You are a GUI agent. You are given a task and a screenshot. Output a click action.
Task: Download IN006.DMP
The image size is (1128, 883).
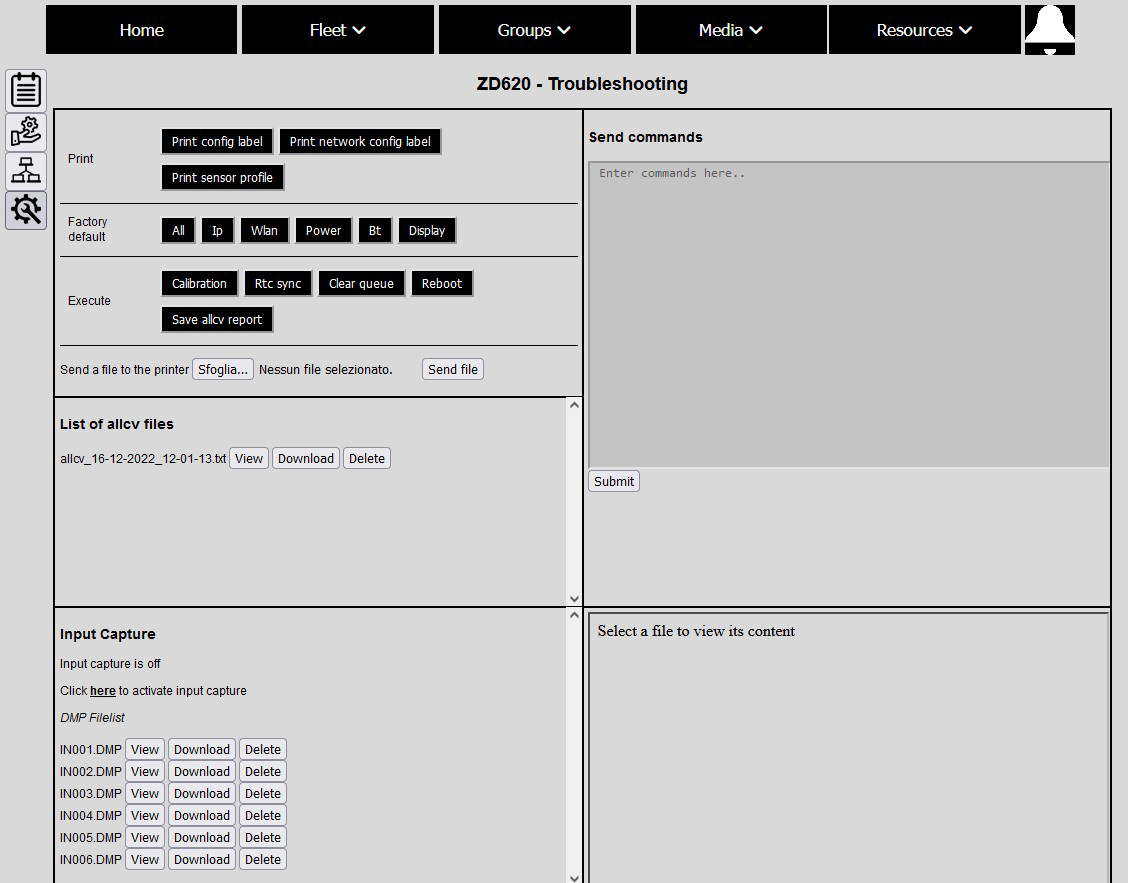(x=201, y=859)
